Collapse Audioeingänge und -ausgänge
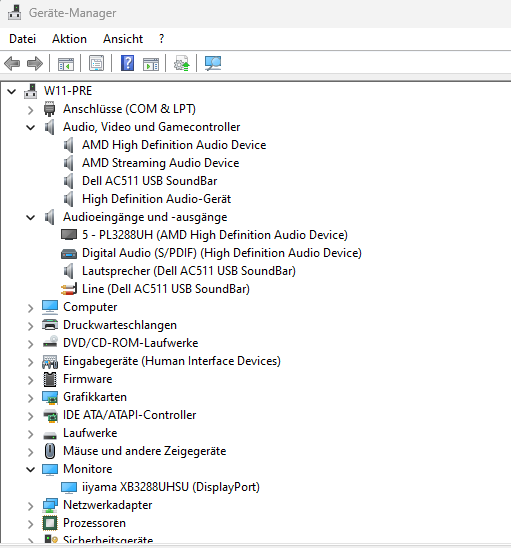Screen dimensions: 511x548 point(31,218)
